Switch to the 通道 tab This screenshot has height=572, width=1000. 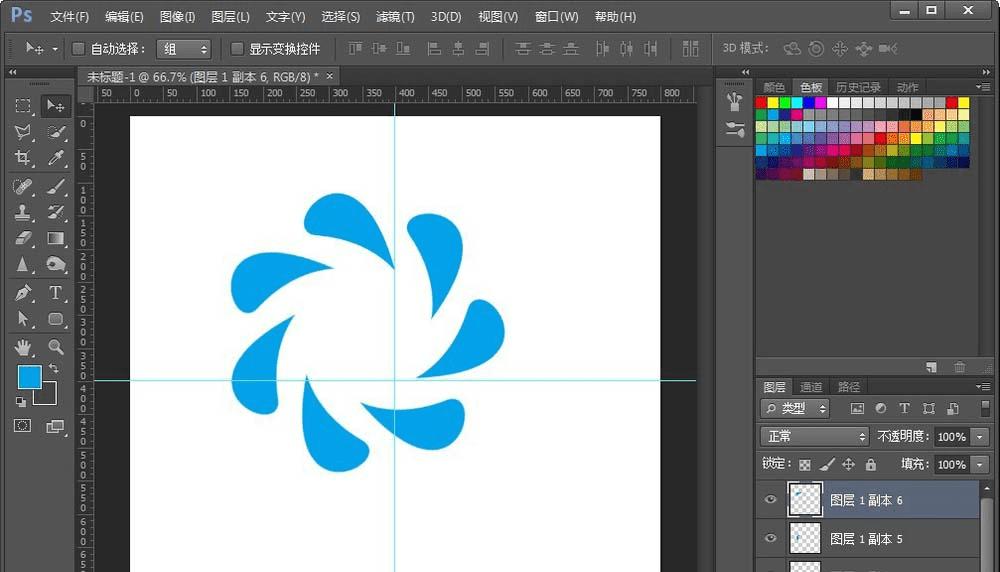pyautogui.click(x=811, y=387)
